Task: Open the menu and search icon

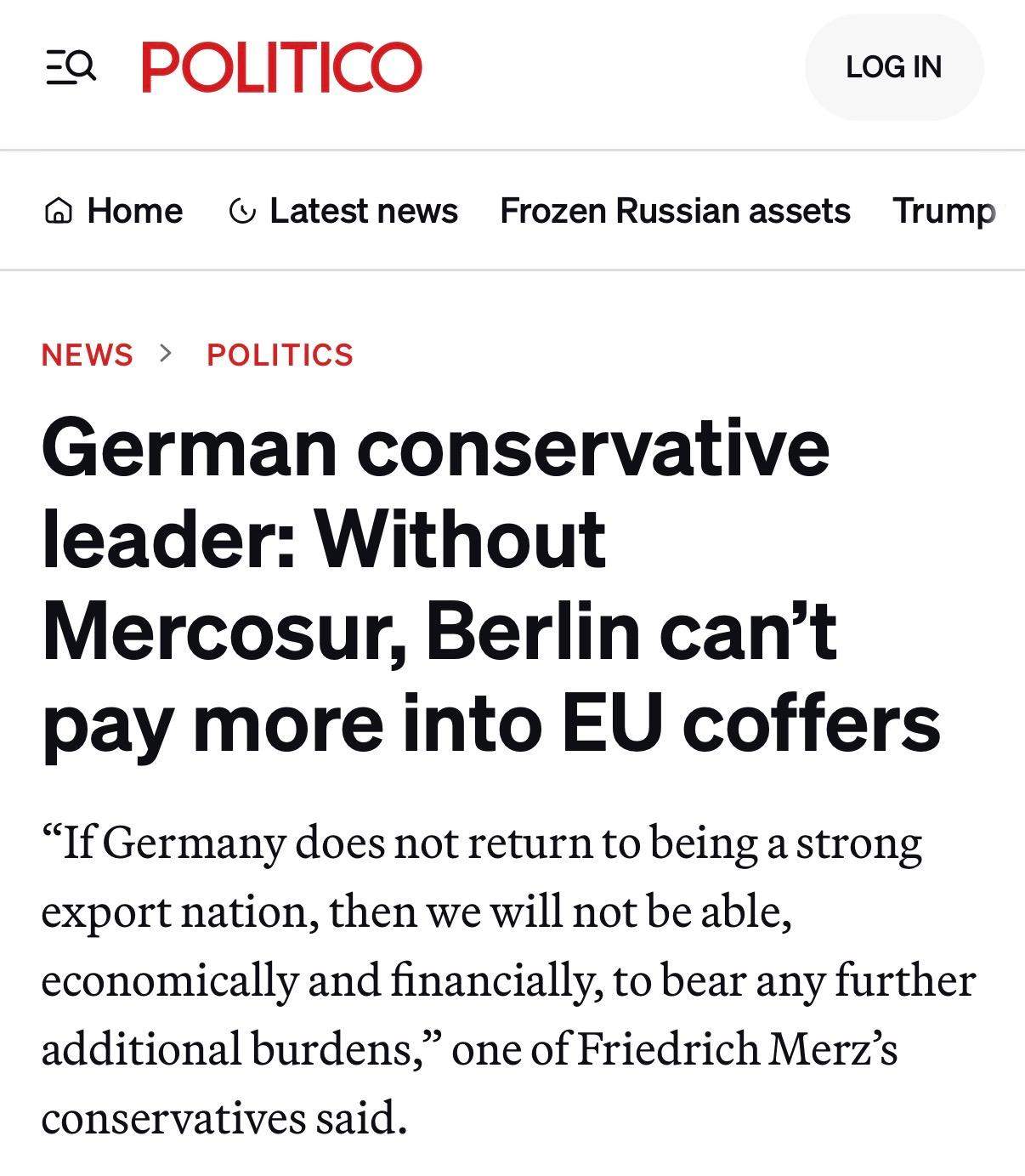Action: (71, 67)
